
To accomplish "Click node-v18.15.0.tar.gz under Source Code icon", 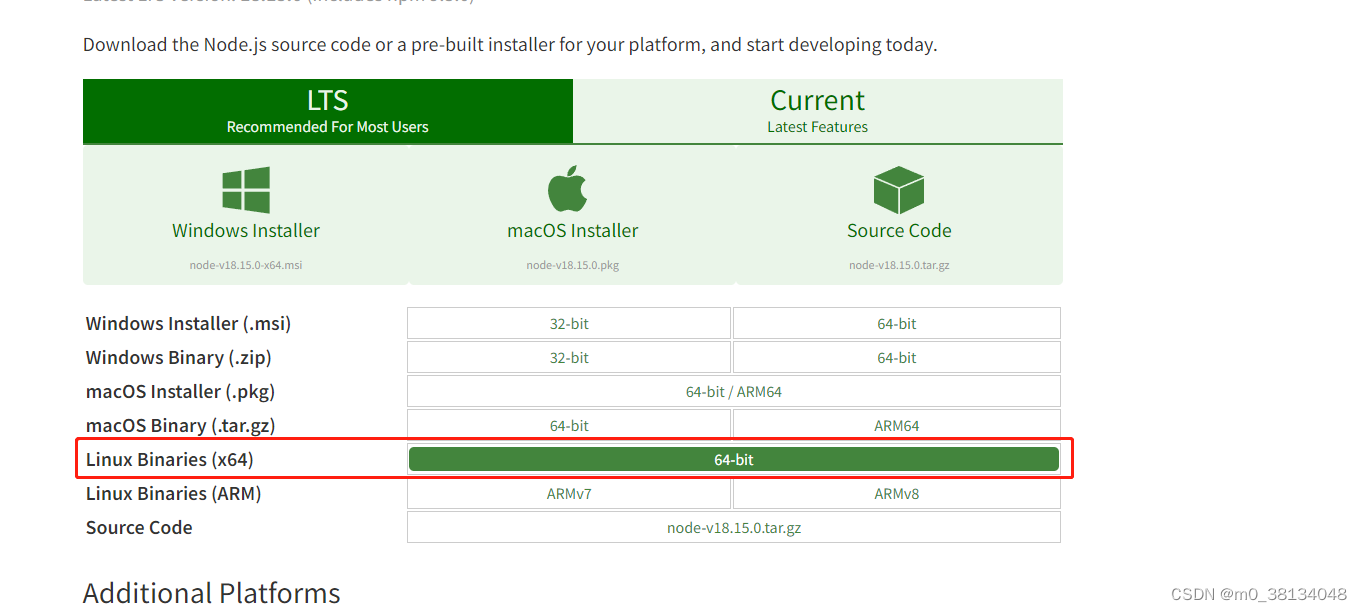I will tap(899, 265).
